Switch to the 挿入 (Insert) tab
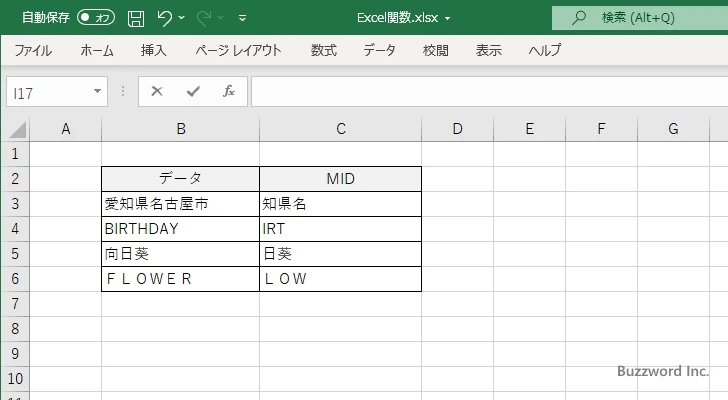Image resolution: width=728 pixels, height=400 pixels. click(153, 50)
